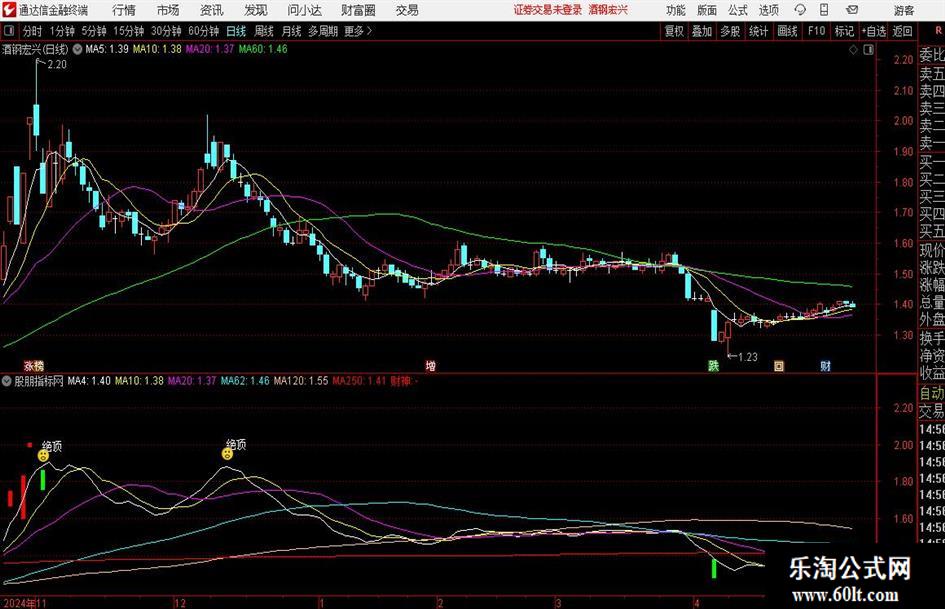Image resolution: width=945 pixels, height=609 pixels.
Task: Click the 多股 button
Action: [730, 31]
